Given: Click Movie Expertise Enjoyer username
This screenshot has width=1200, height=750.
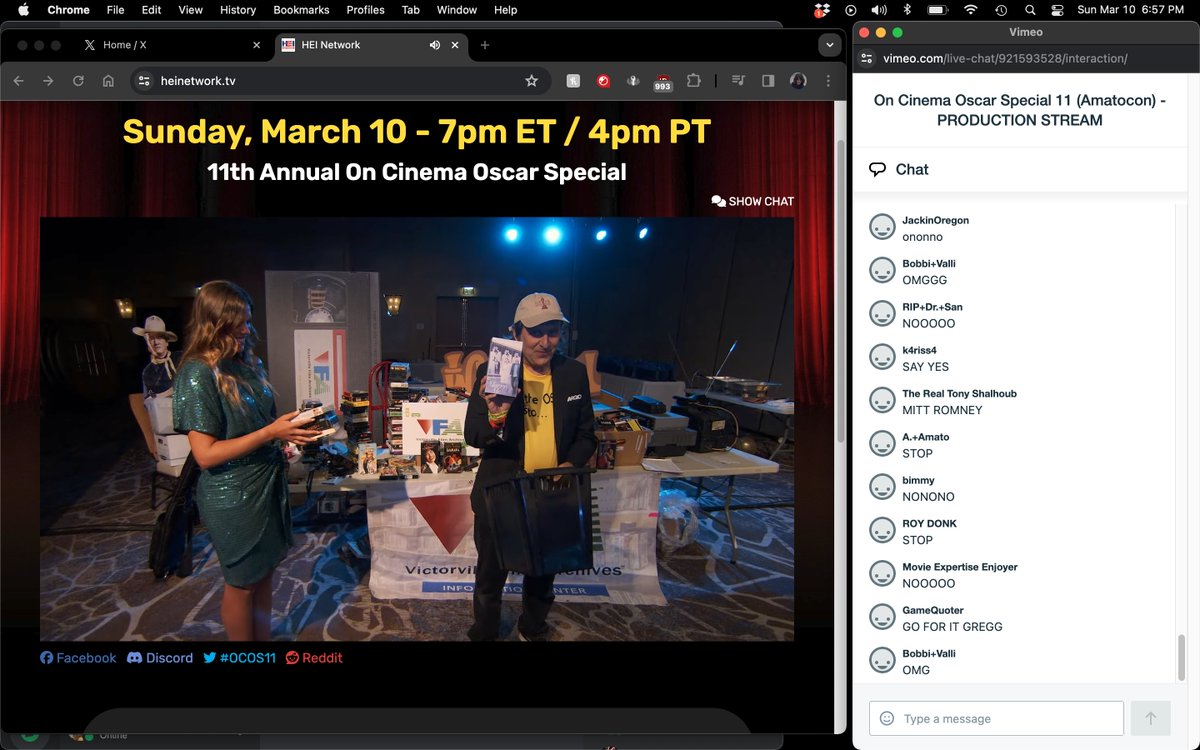Looking at the screenshot, I should pyautogui.click(x=960, y=567).
